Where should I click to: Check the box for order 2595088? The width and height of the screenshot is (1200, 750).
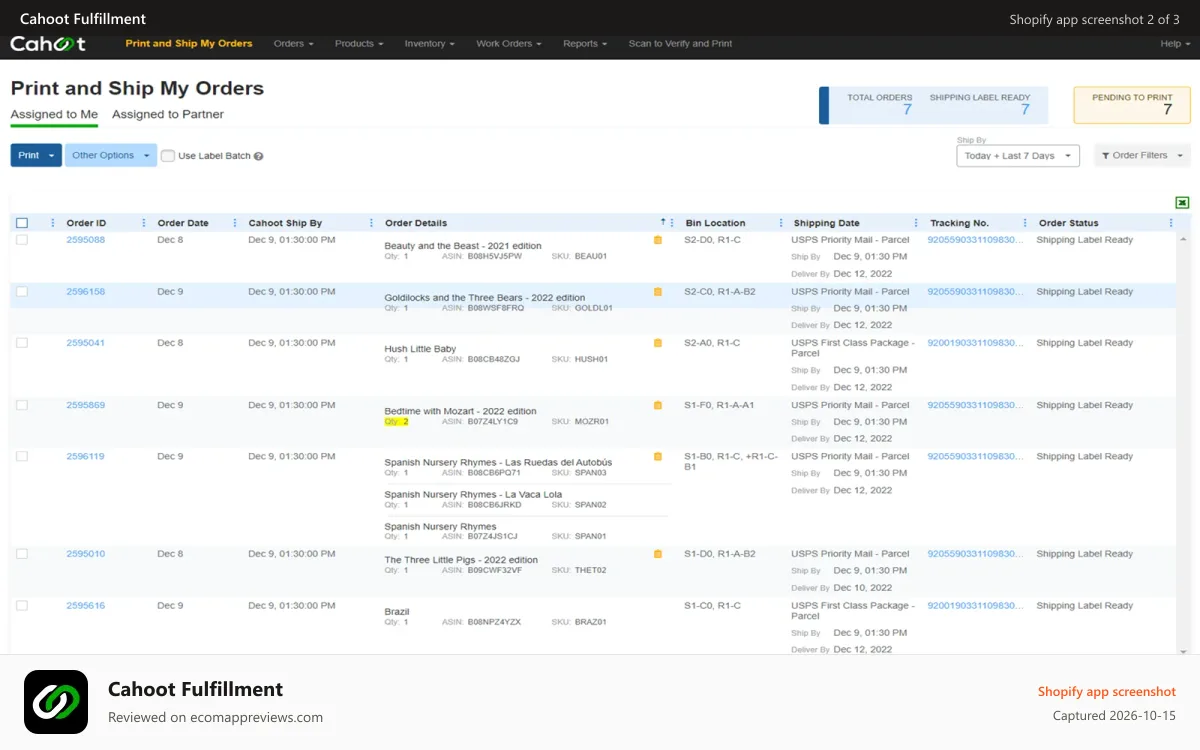point(22,240)
